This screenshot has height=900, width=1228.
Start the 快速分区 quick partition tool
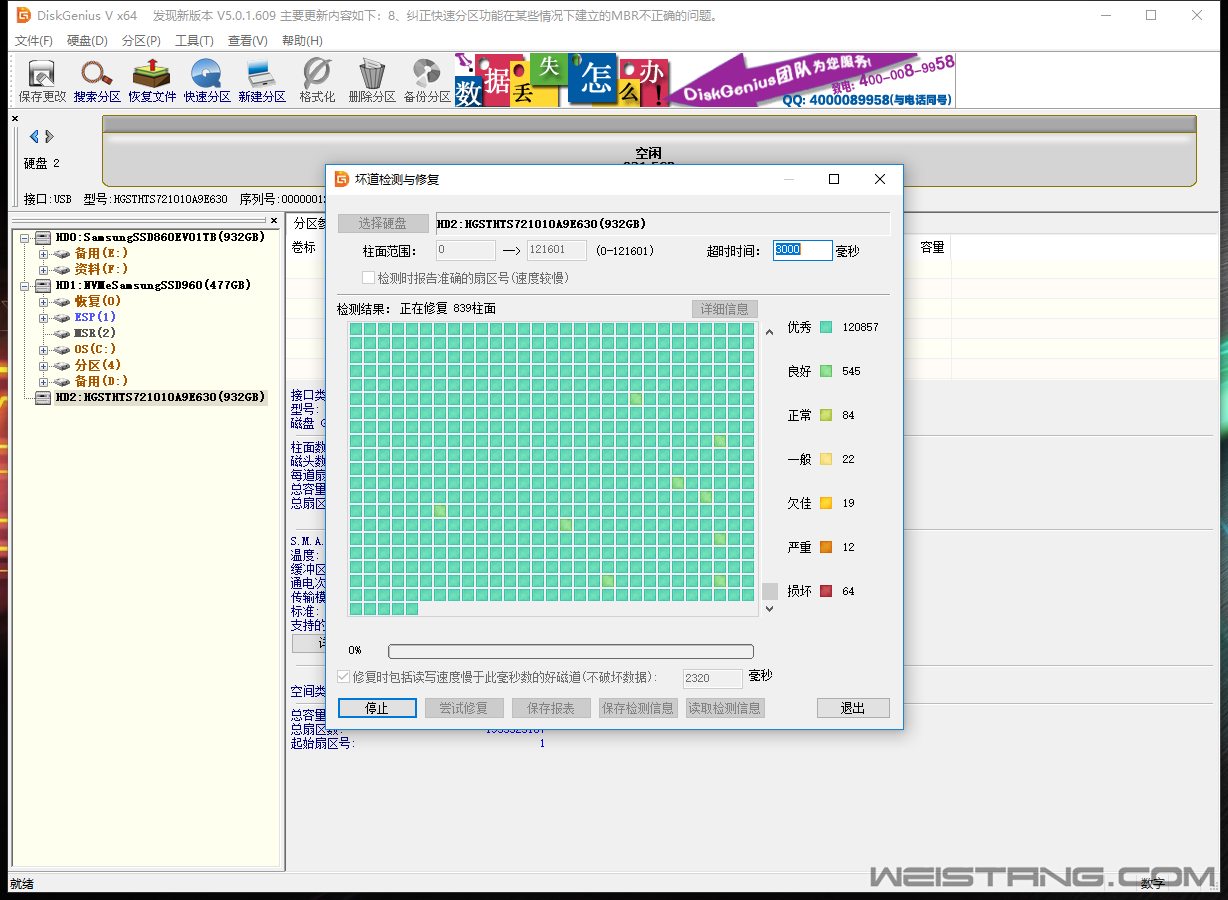tap(207, 80)
